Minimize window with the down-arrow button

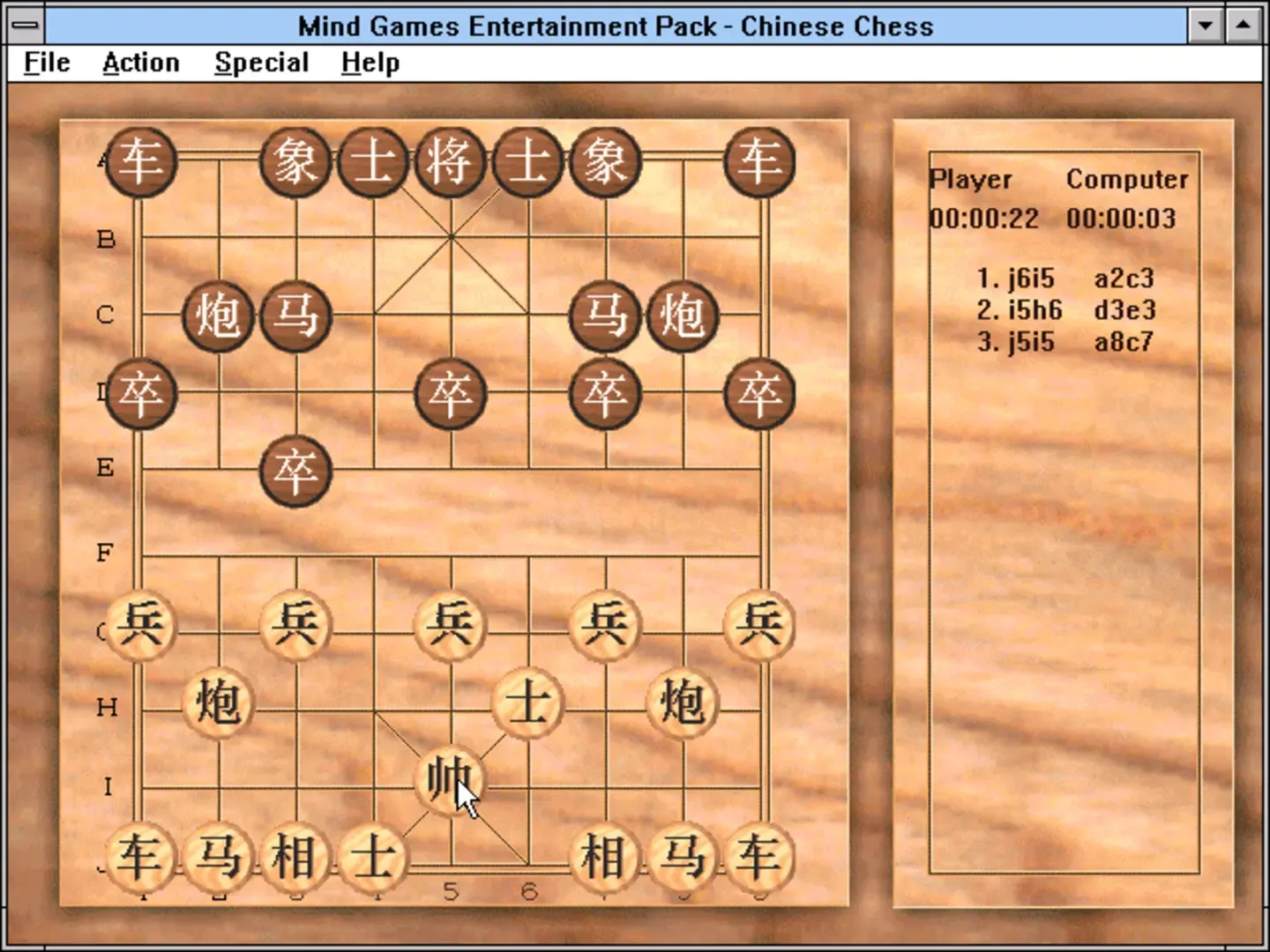(x=1205, y=25)
